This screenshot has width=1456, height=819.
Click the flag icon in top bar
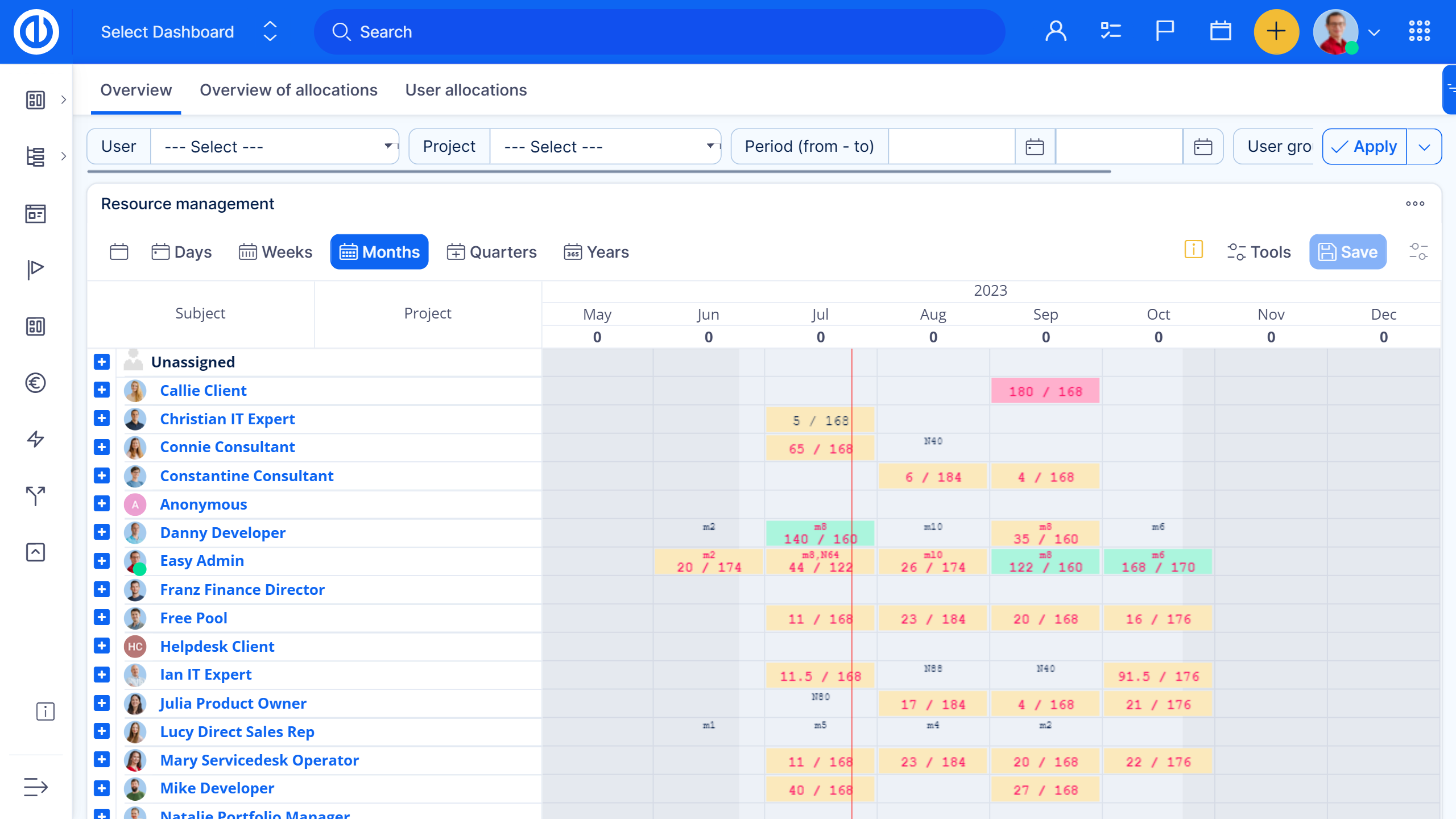tap(1164, 31)
